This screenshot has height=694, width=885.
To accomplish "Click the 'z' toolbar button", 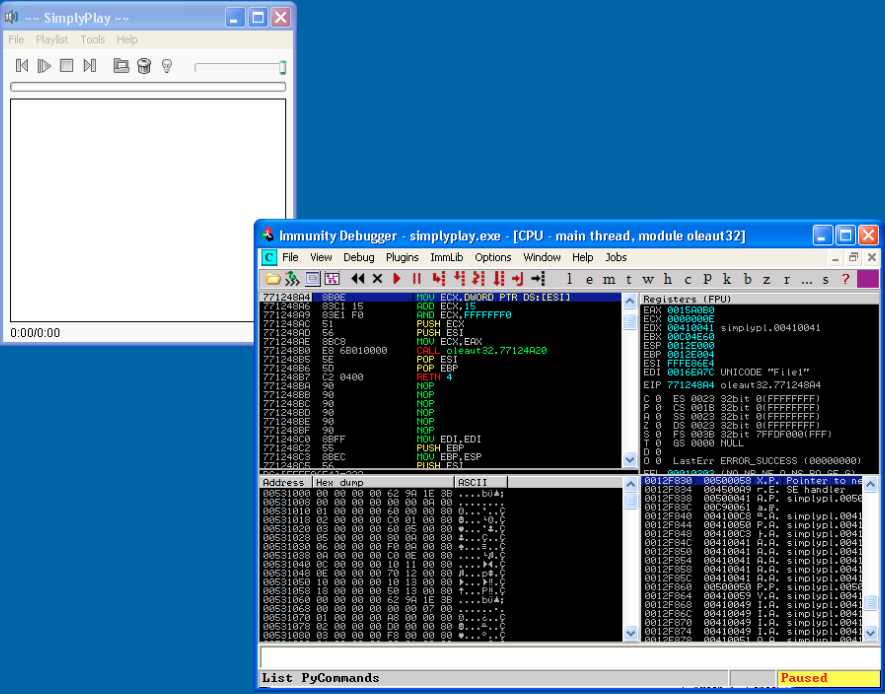I will click(x=767, y=279).
